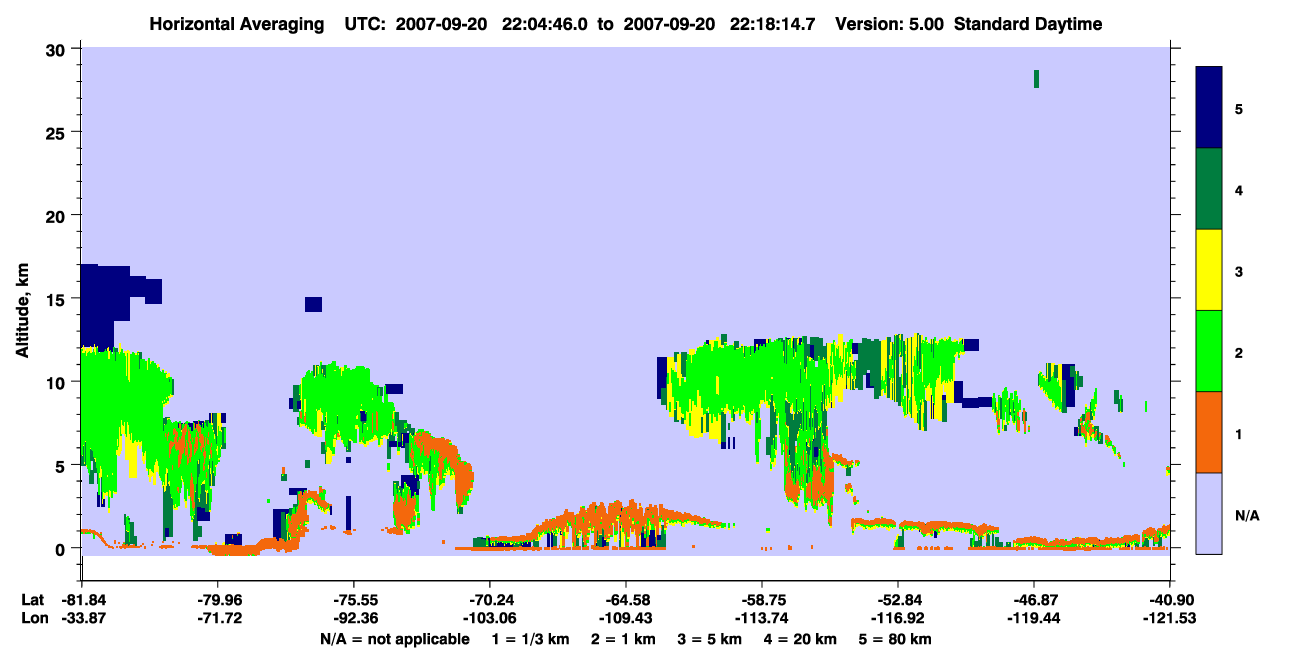Click the longitude label -121.53

click(1169, 619)
